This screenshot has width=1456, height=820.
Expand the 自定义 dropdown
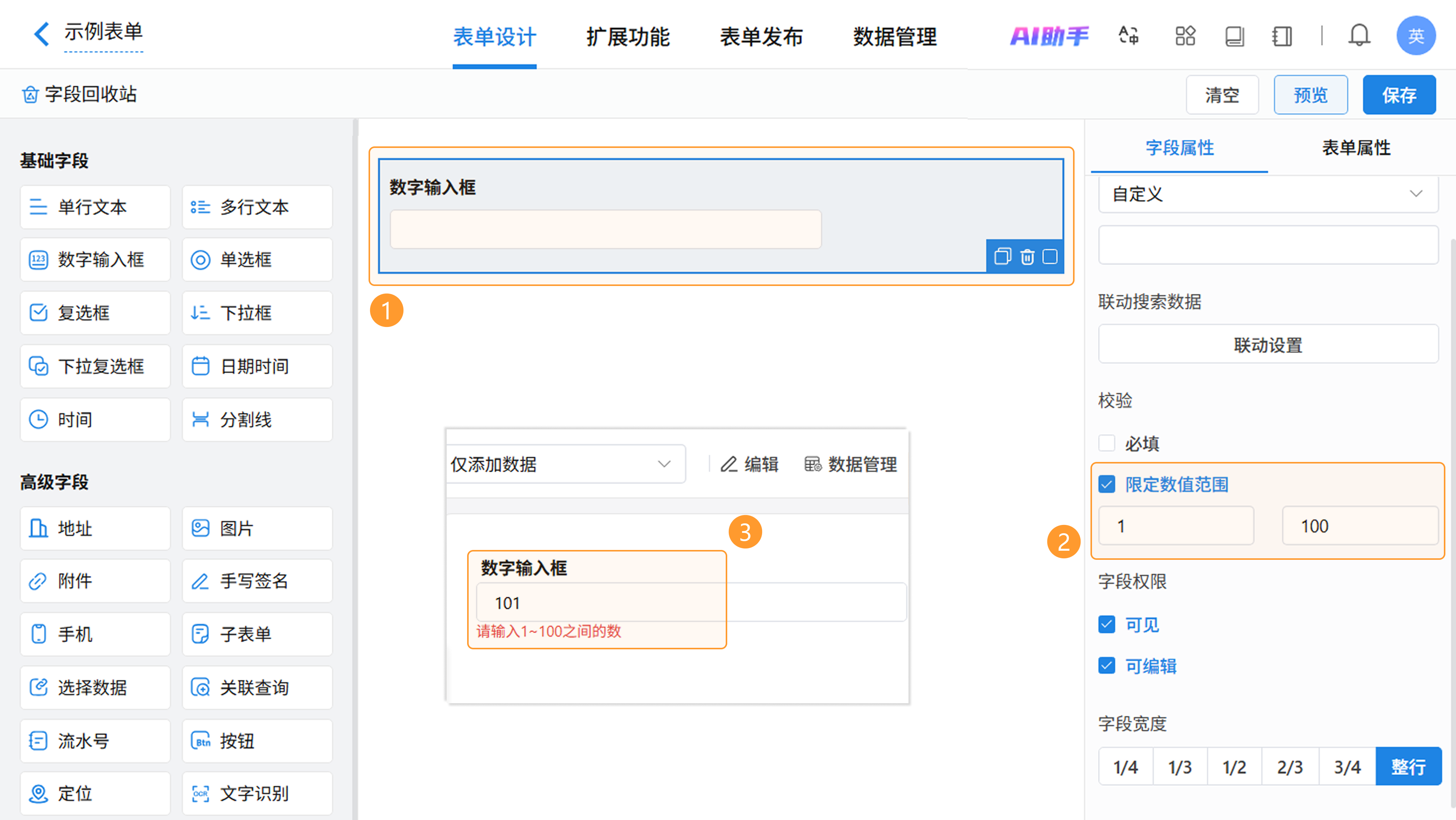(1268, 194)
